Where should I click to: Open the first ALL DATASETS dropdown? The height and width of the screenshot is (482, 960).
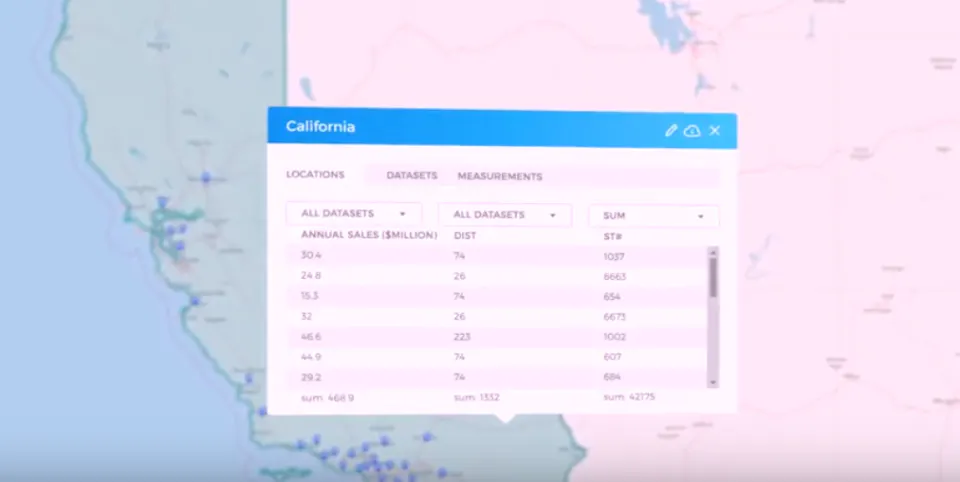coord(354,214)
